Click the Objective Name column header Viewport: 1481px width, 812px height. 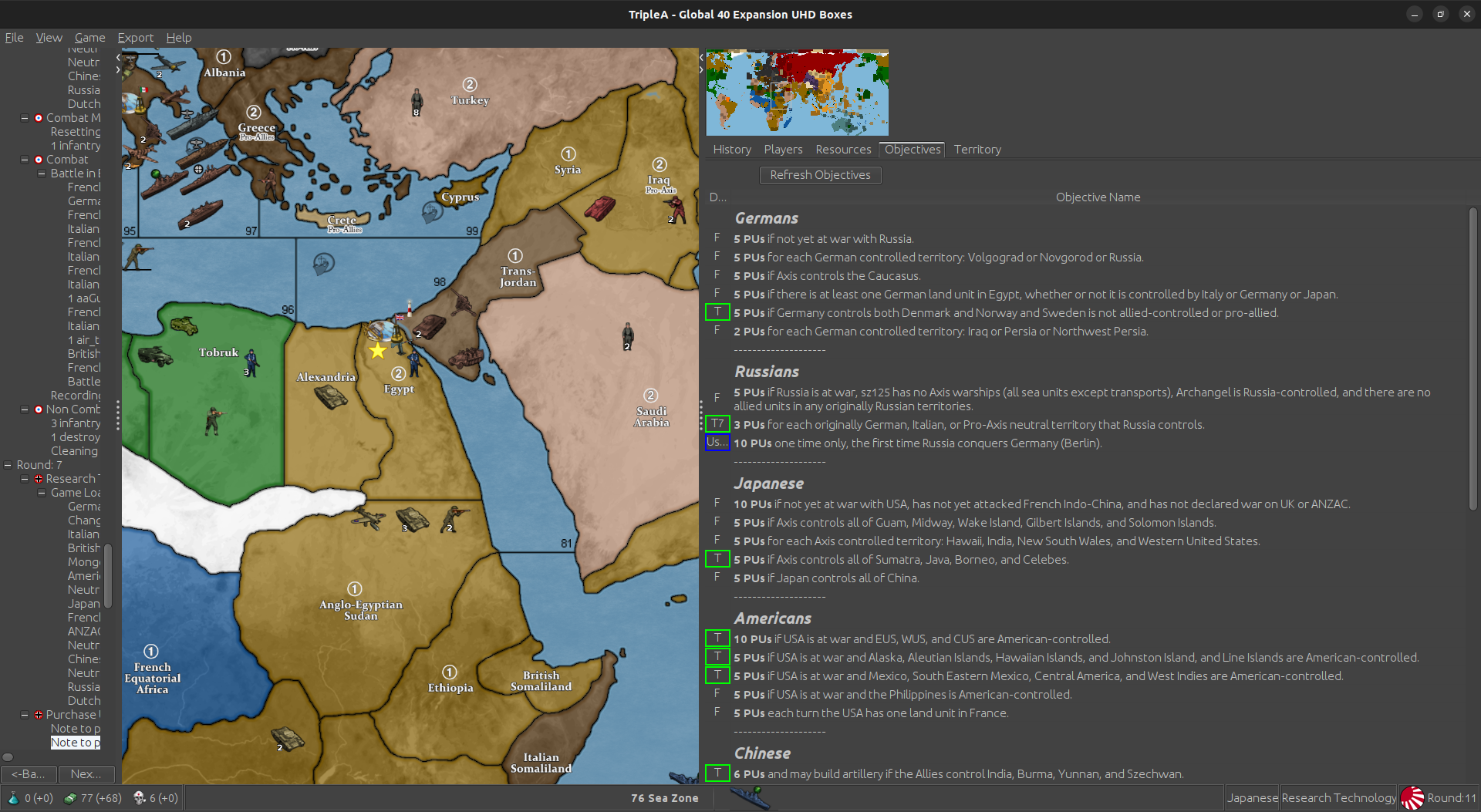pyautogui.click(x=1098, y=197)
